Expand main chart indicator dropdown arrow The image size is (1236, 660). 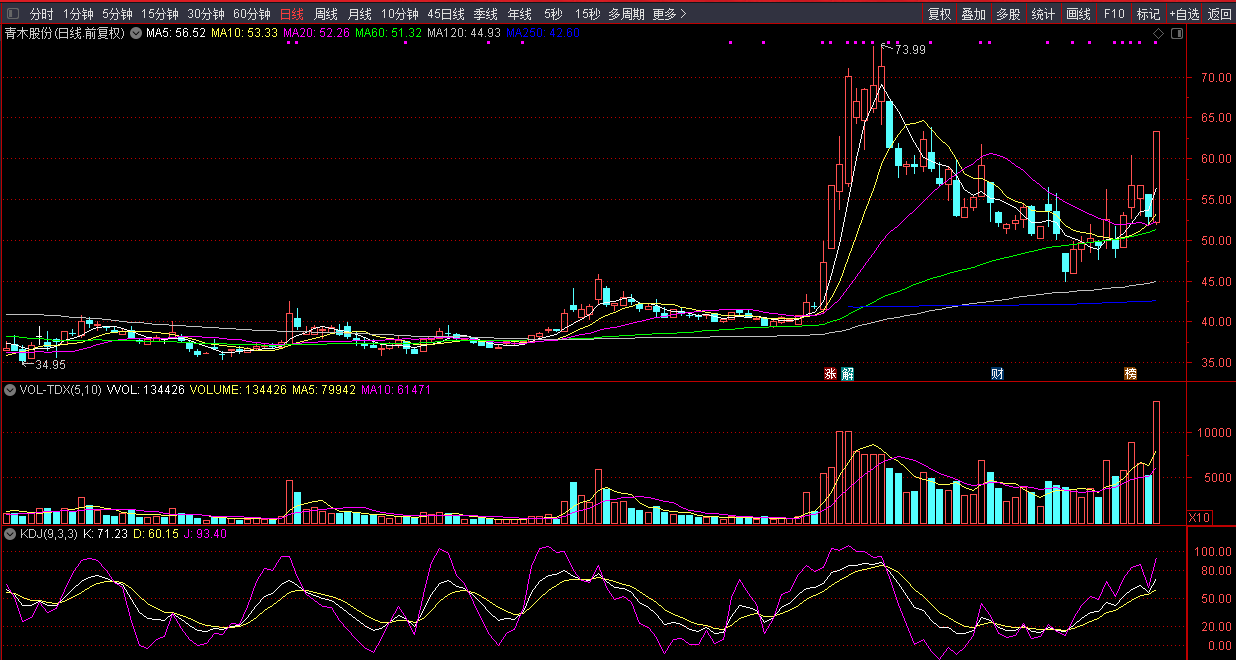point(135,33)
